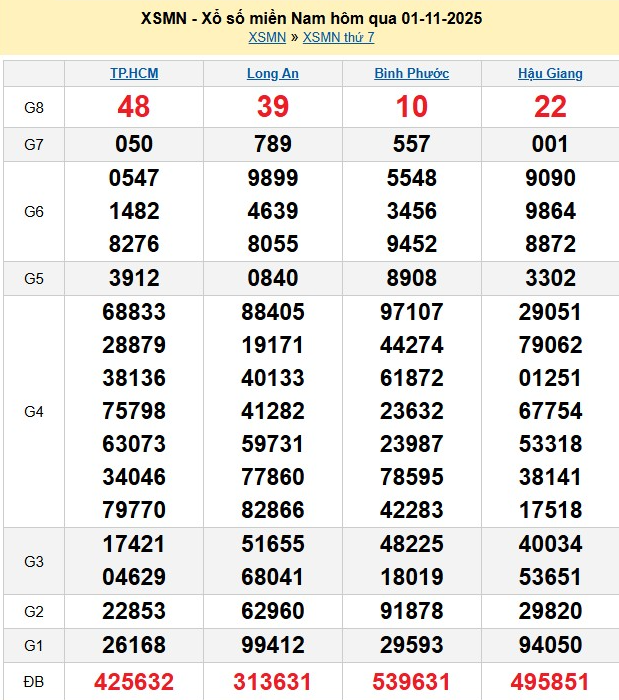
Task: Click the Hậu Giang G8 number 22
Action: (550, 107)
